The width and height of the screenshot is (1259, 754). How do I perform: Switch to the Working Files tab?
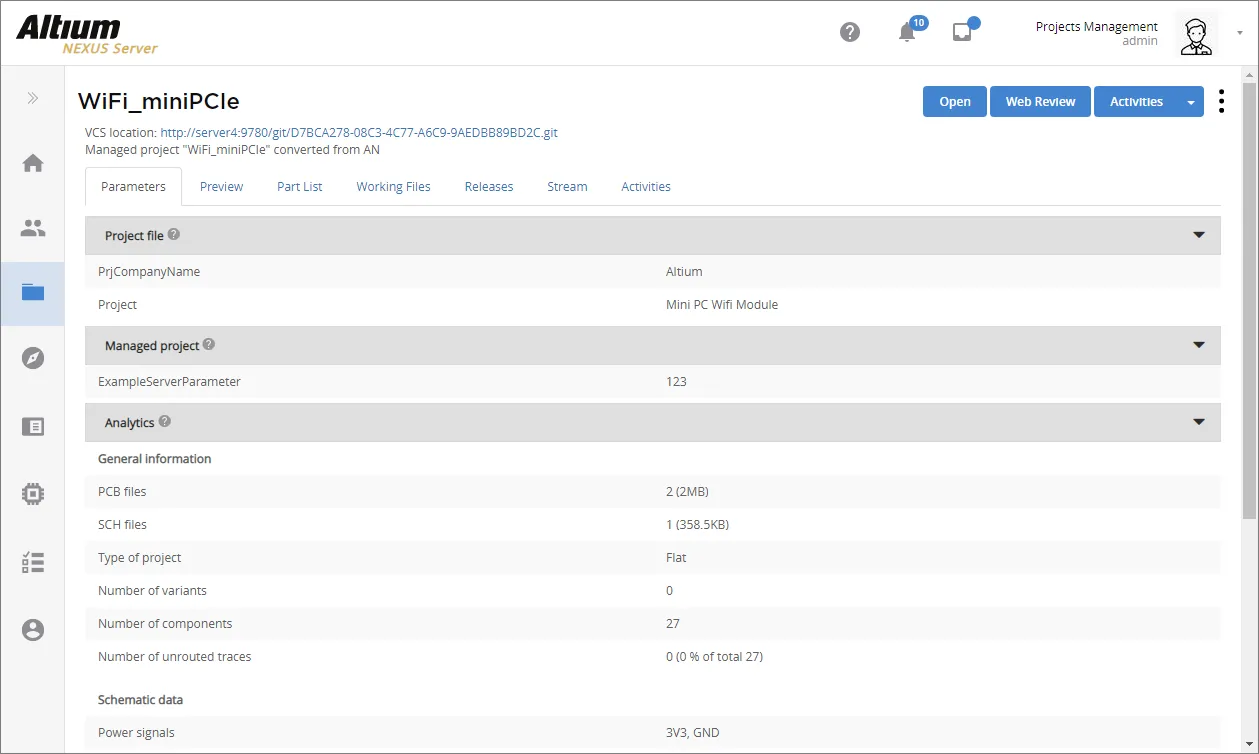click(x=393, y=187)
